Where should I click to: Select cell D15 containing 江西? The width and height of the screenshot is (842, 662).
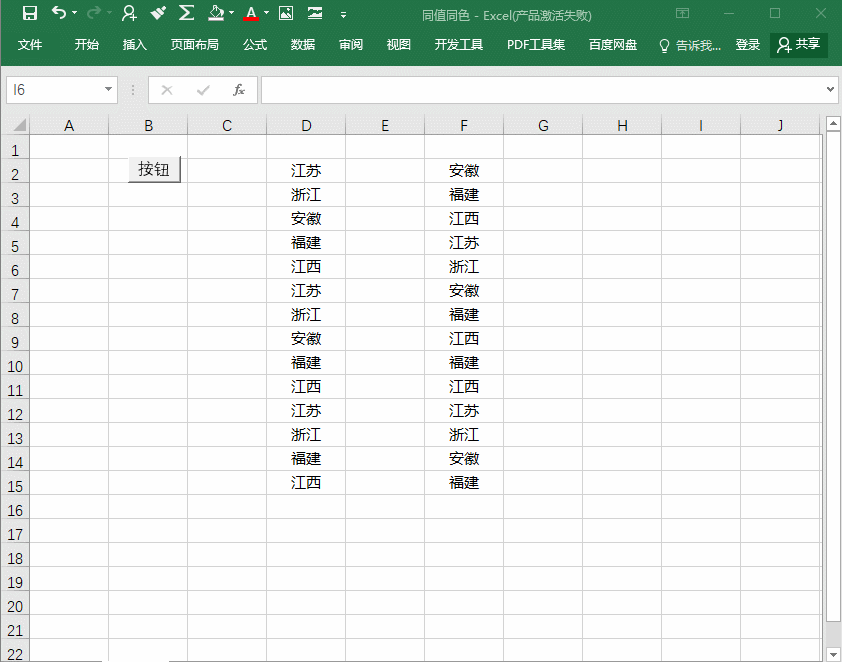click(306, 483)
